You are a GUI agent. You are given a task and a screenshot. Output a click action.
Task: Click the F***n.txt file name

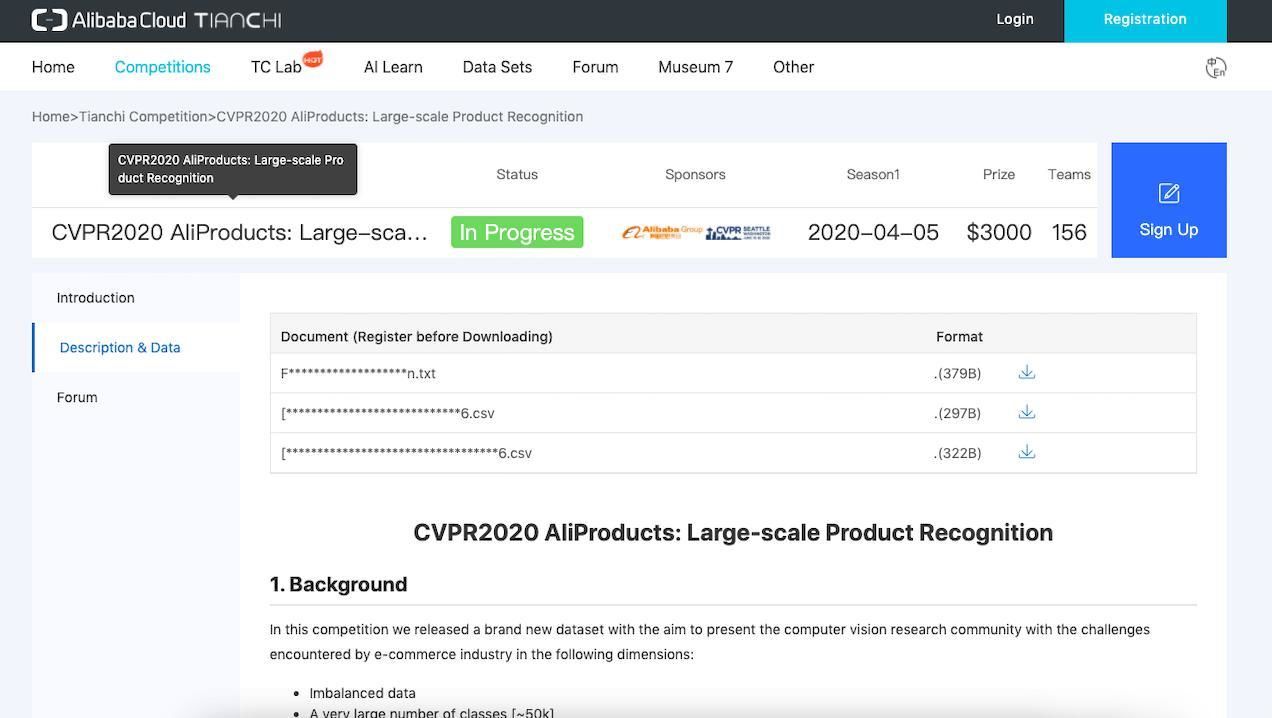pyautogui.click(x=358, y=373)
